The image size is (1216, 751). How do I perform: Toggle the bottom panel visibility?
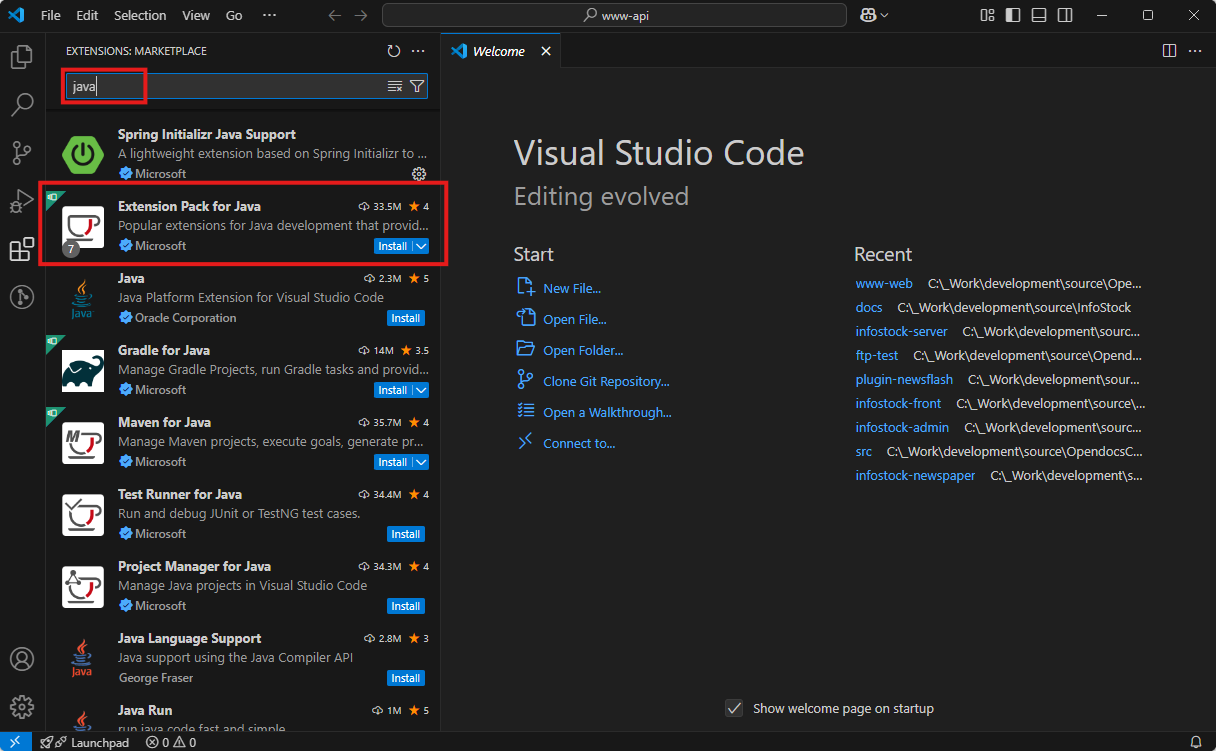click(x=1039, y=15)
